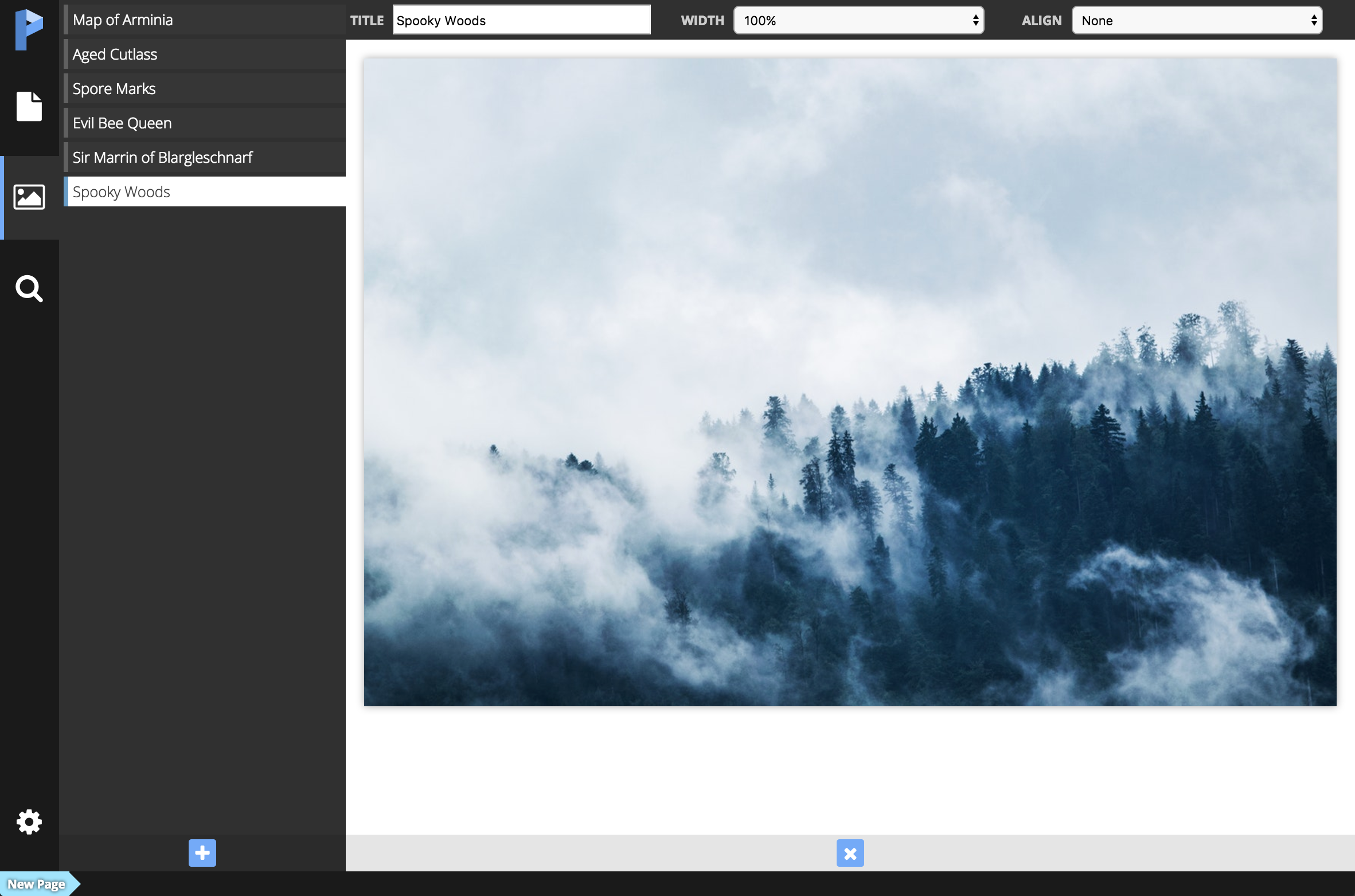Click the blue P app logo

(29, 30)
